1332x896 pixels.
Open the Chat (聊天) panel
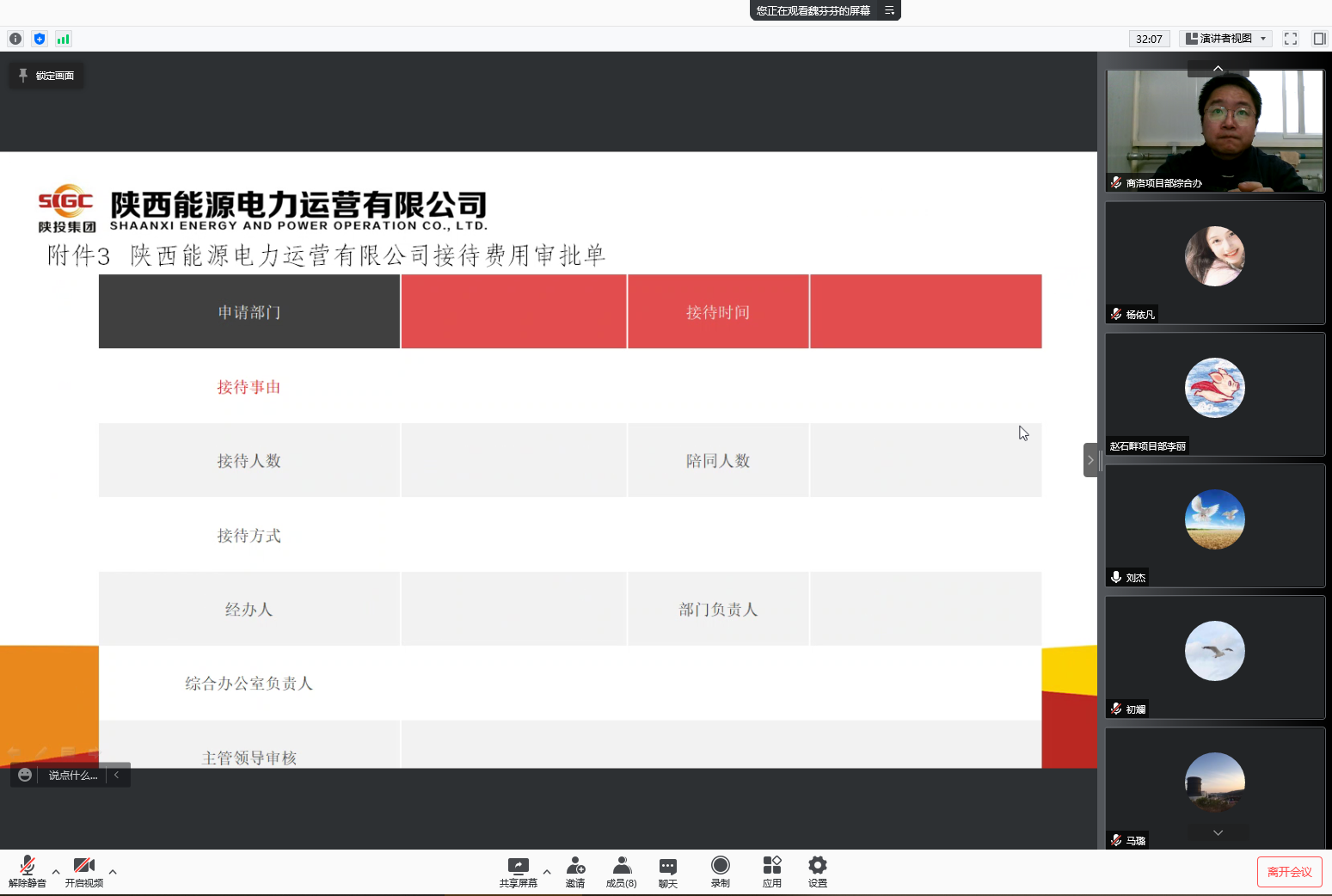[x=668, y=871]
